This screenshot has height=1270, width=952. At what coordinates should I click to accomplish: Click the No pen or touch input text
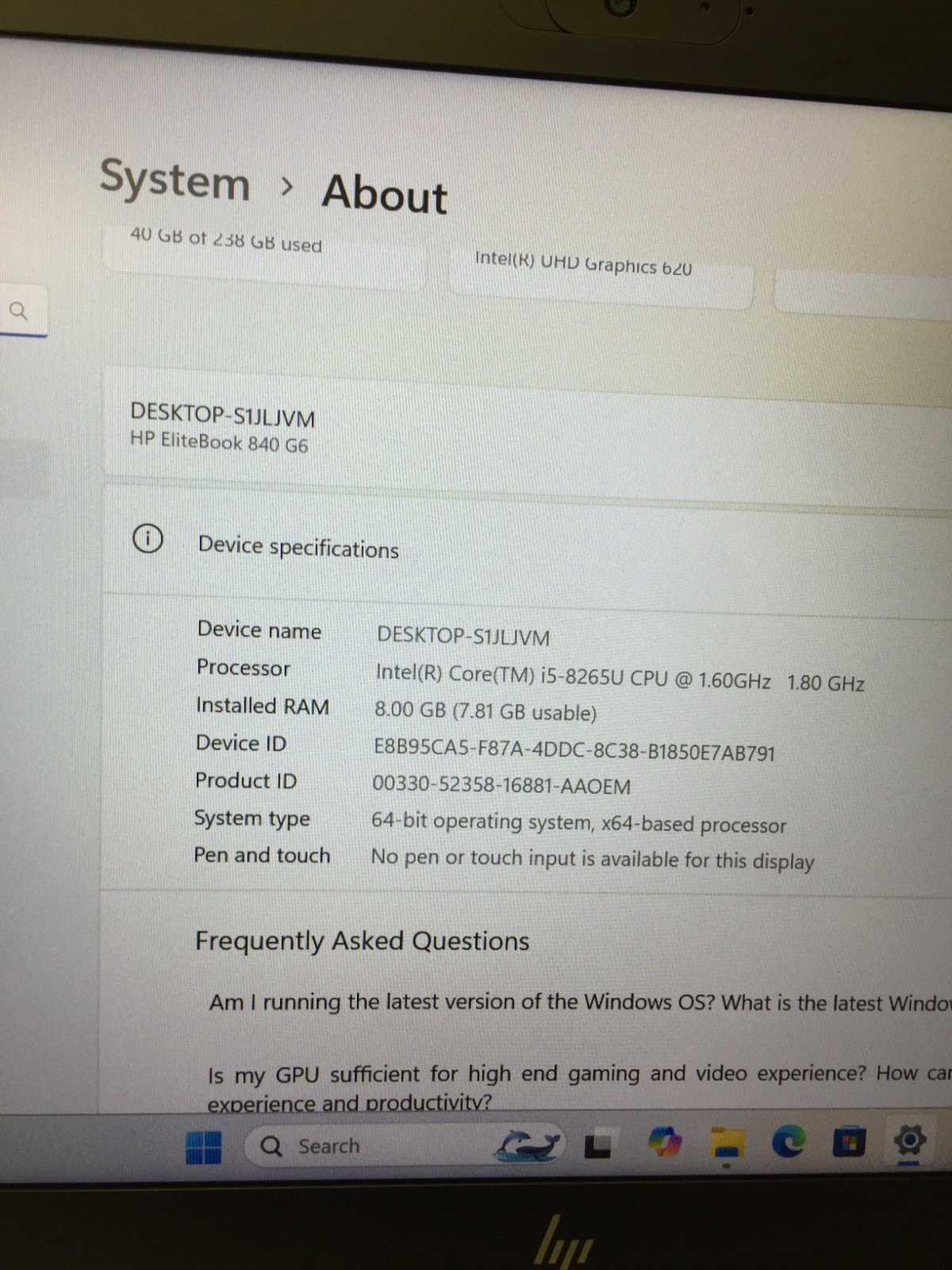coord(593,860)
